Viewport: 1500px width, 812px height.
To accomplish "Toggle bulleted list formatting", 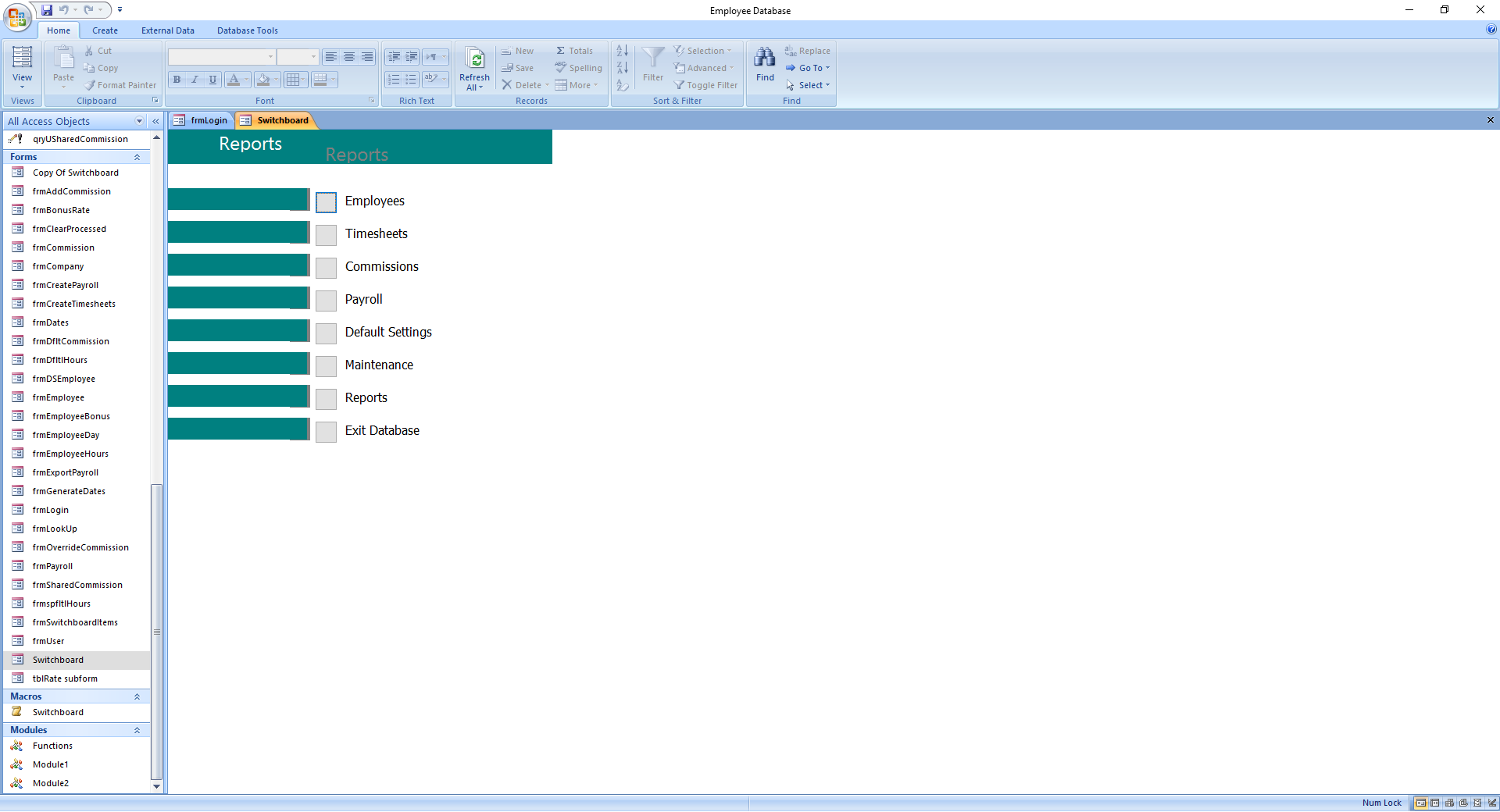I will click(411, 80).
